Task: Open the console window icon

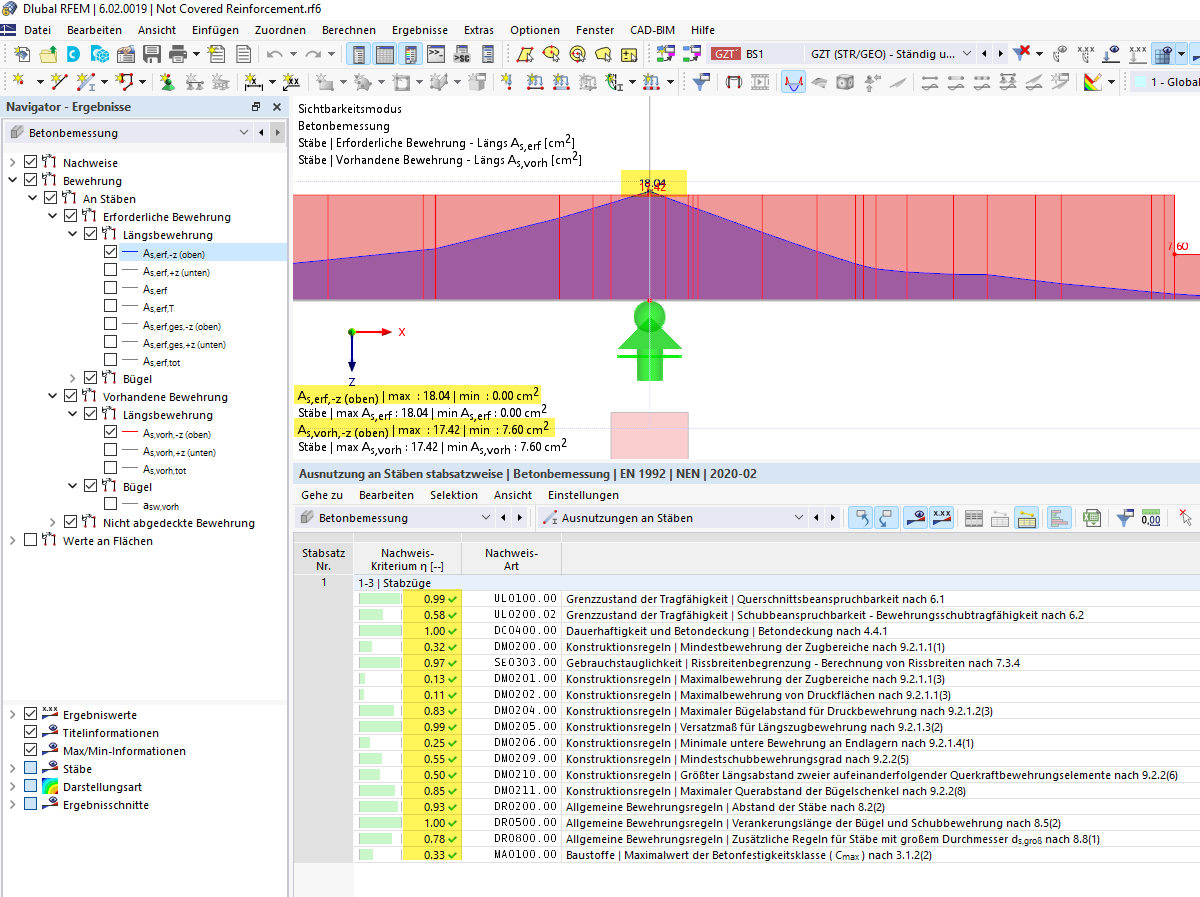Action: pyautogui.click(x=437, y=53)
